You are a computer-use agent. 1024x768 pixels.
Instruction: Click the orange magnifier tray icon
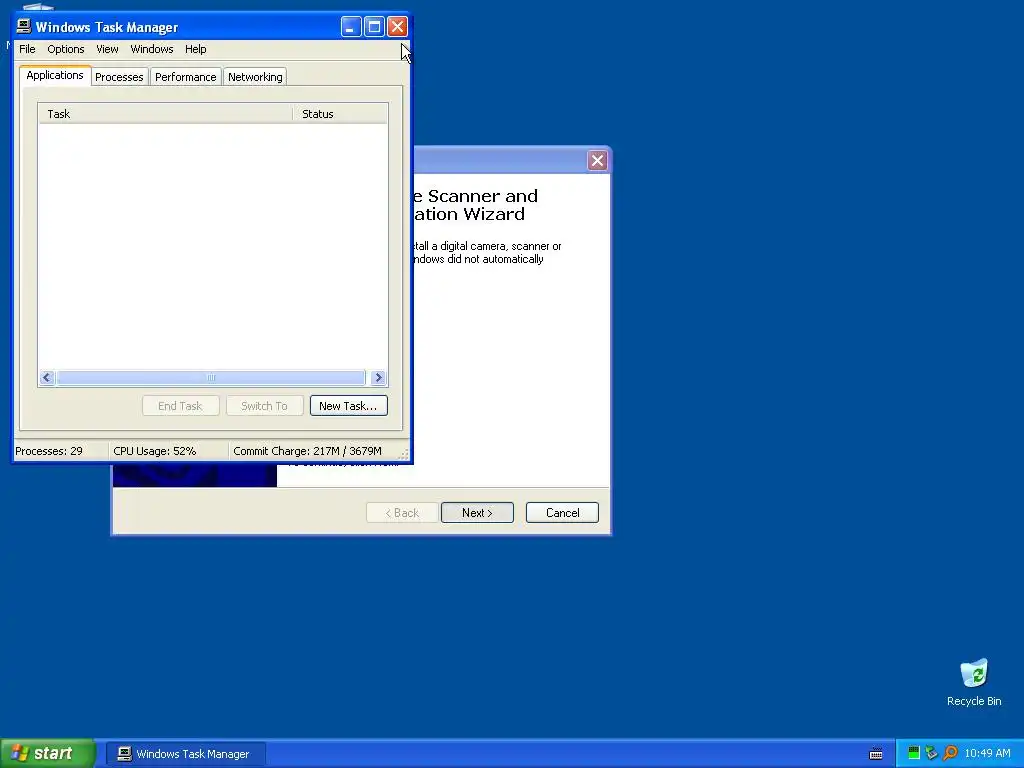coord(950,754)
